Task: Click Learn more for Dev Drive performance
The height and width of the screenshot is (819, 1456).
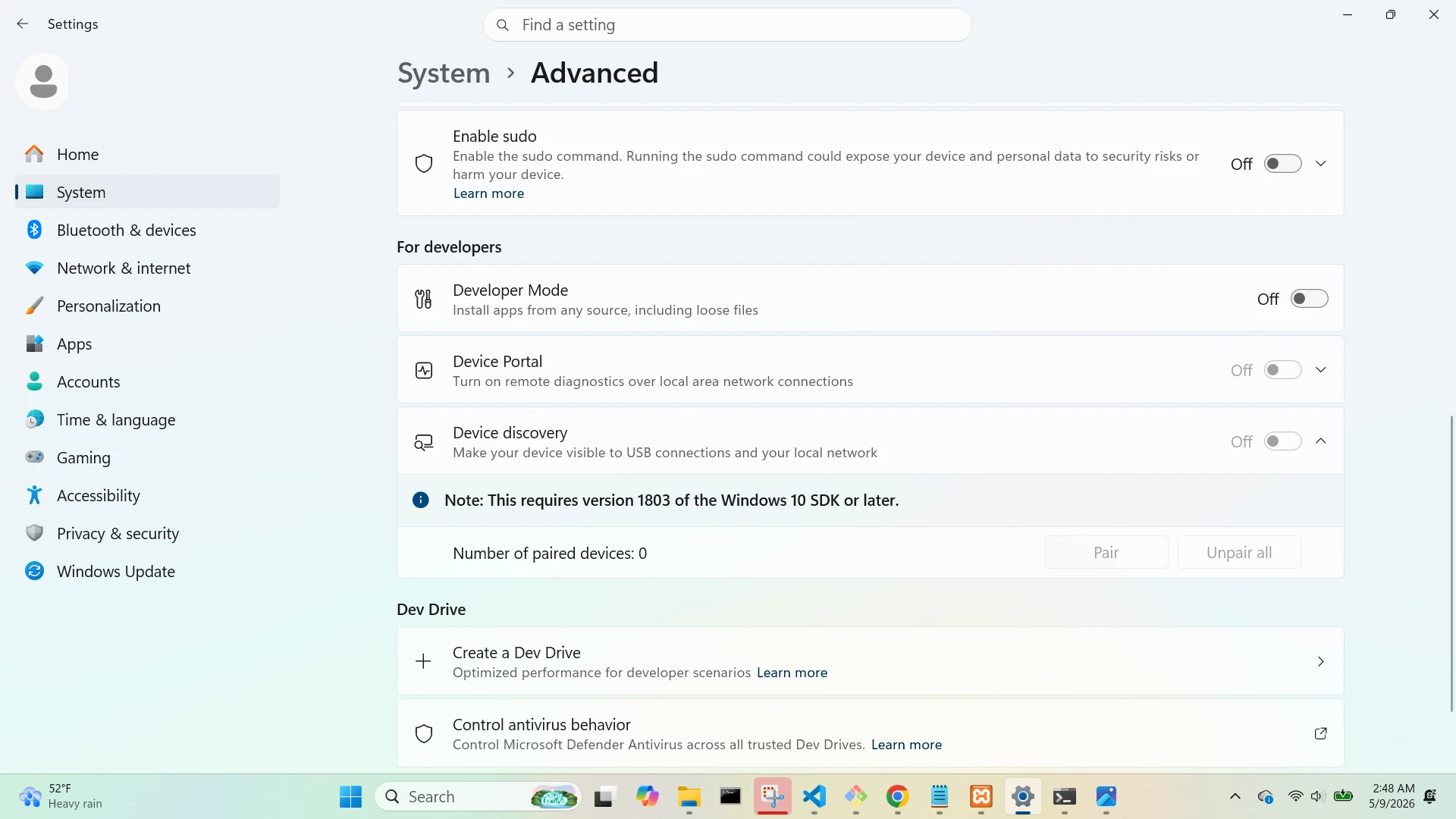Action: 792,673
